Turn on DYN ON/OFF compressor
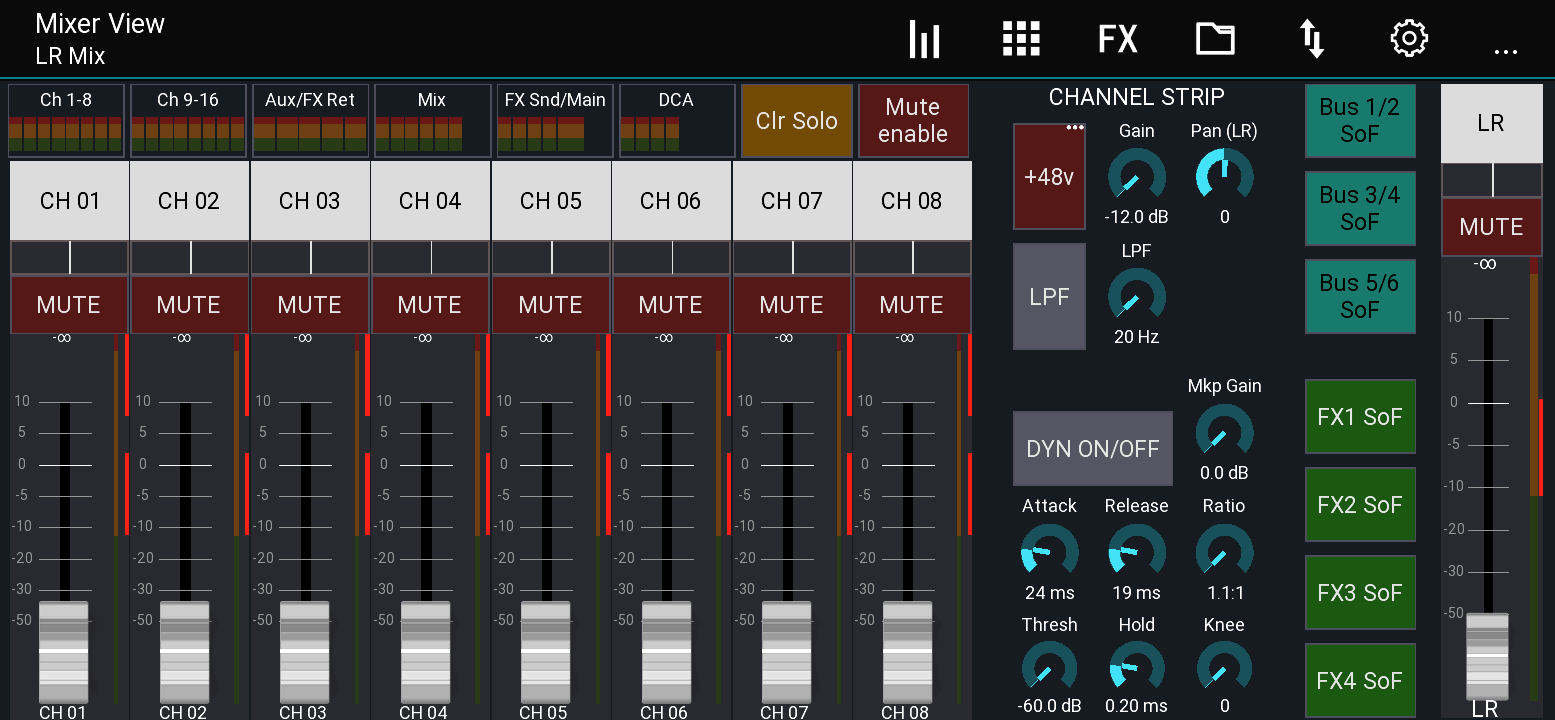This screenshot has width=1555, height=720. click(x=1092, y=448)
